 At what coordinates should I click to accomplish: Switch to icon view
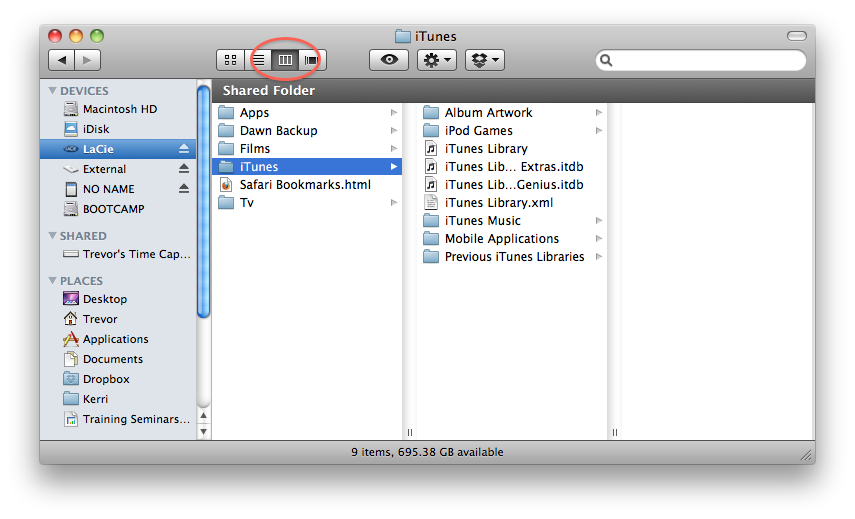230,60
